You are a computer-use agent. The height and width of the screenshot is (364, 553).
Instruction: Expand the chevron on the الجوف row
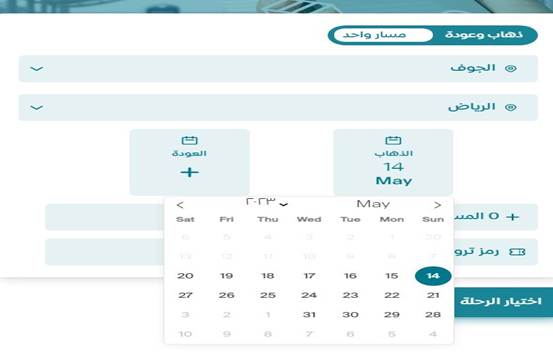[x=37, y=68]
